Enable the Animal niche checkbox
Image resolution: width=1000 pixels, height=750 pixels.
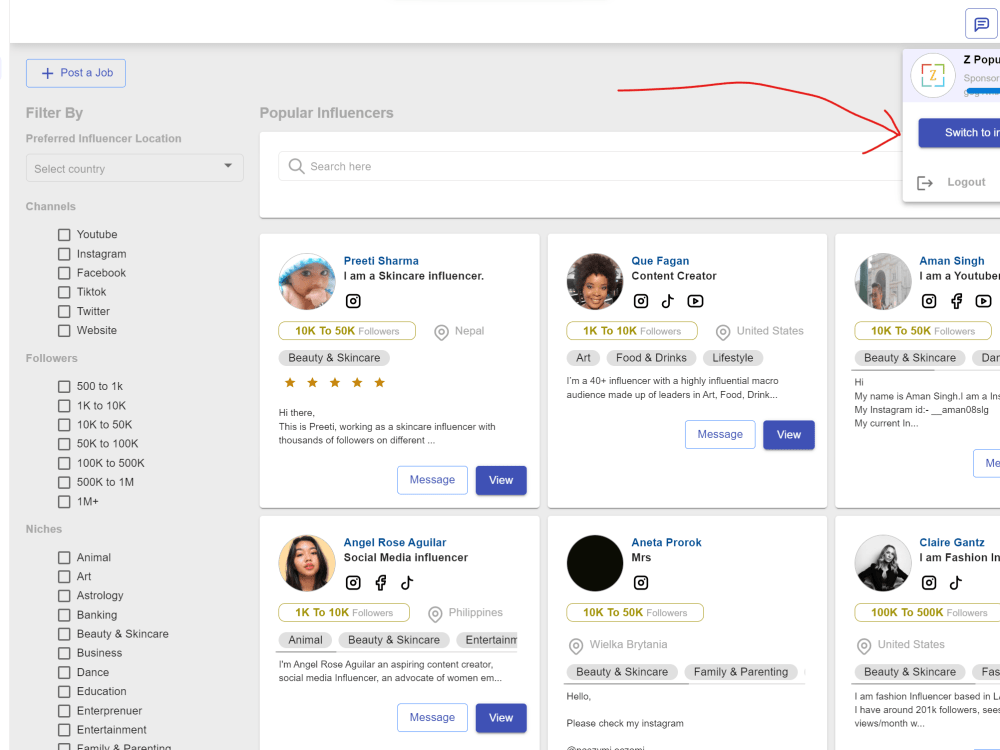tap(64, 557)
